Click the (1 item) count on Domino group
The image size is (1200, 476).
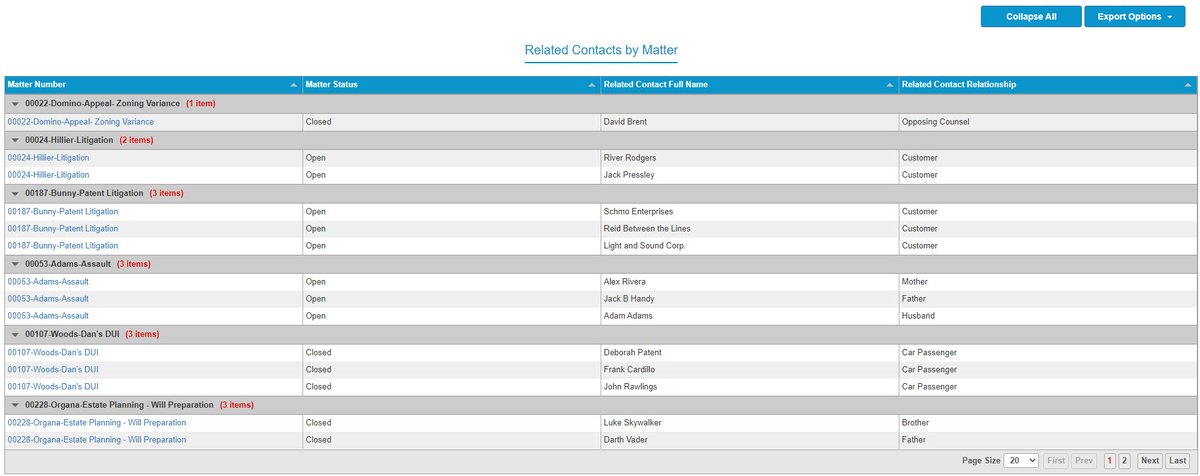200,103
